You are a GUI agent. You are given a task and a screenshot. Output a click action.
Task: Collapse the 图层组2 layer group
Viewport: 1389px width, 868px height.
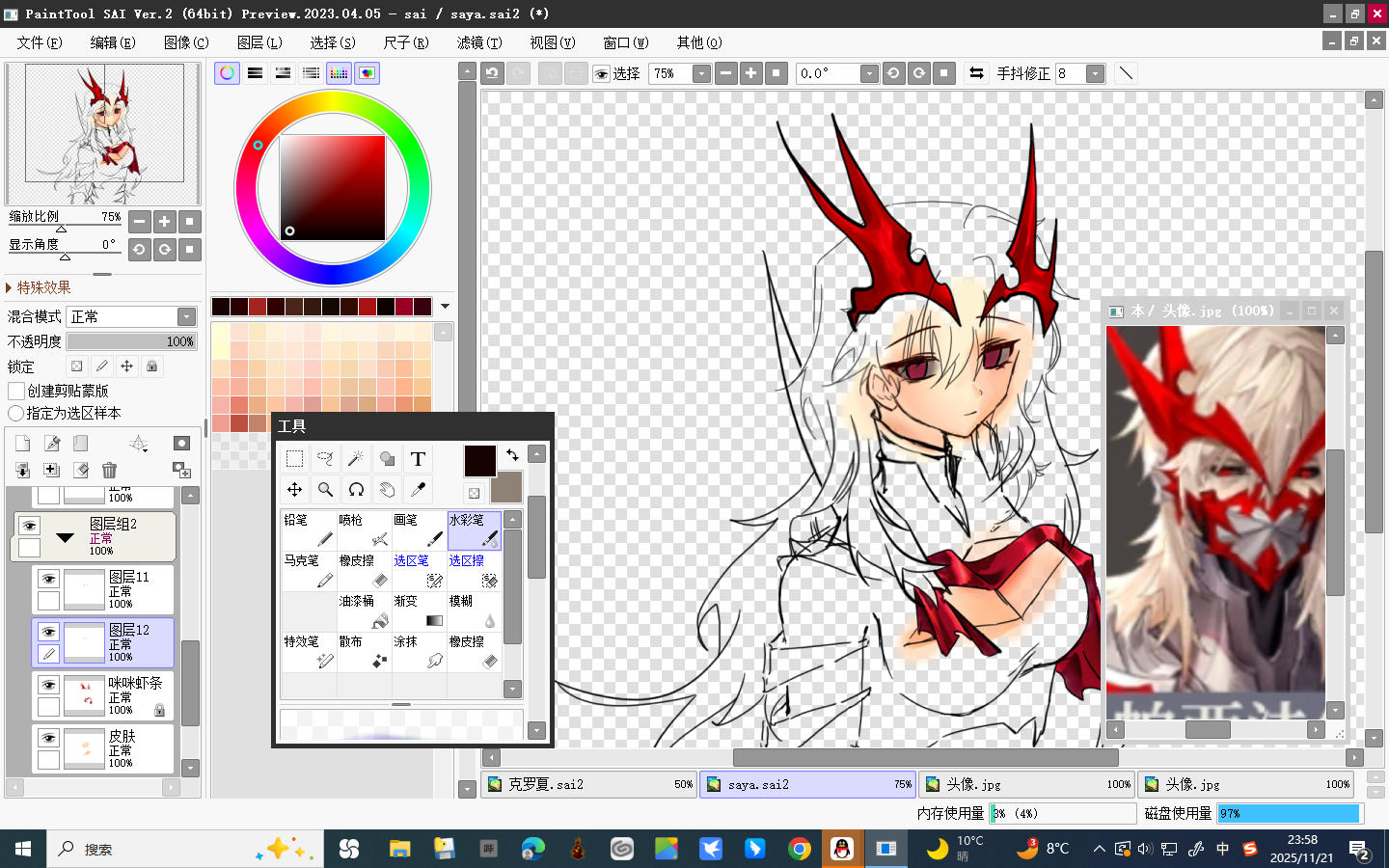[x=66, y=537]
